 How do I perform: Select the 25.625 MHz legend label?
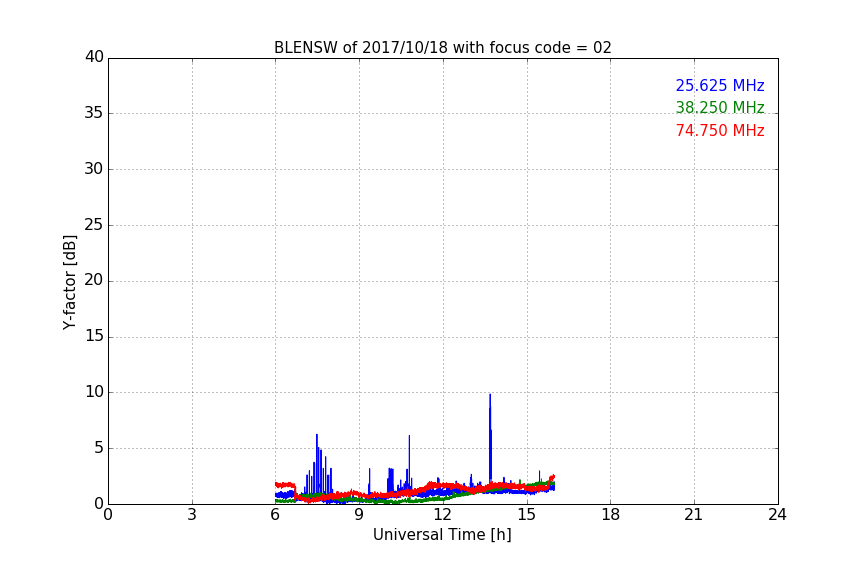[x=720, y=85]
